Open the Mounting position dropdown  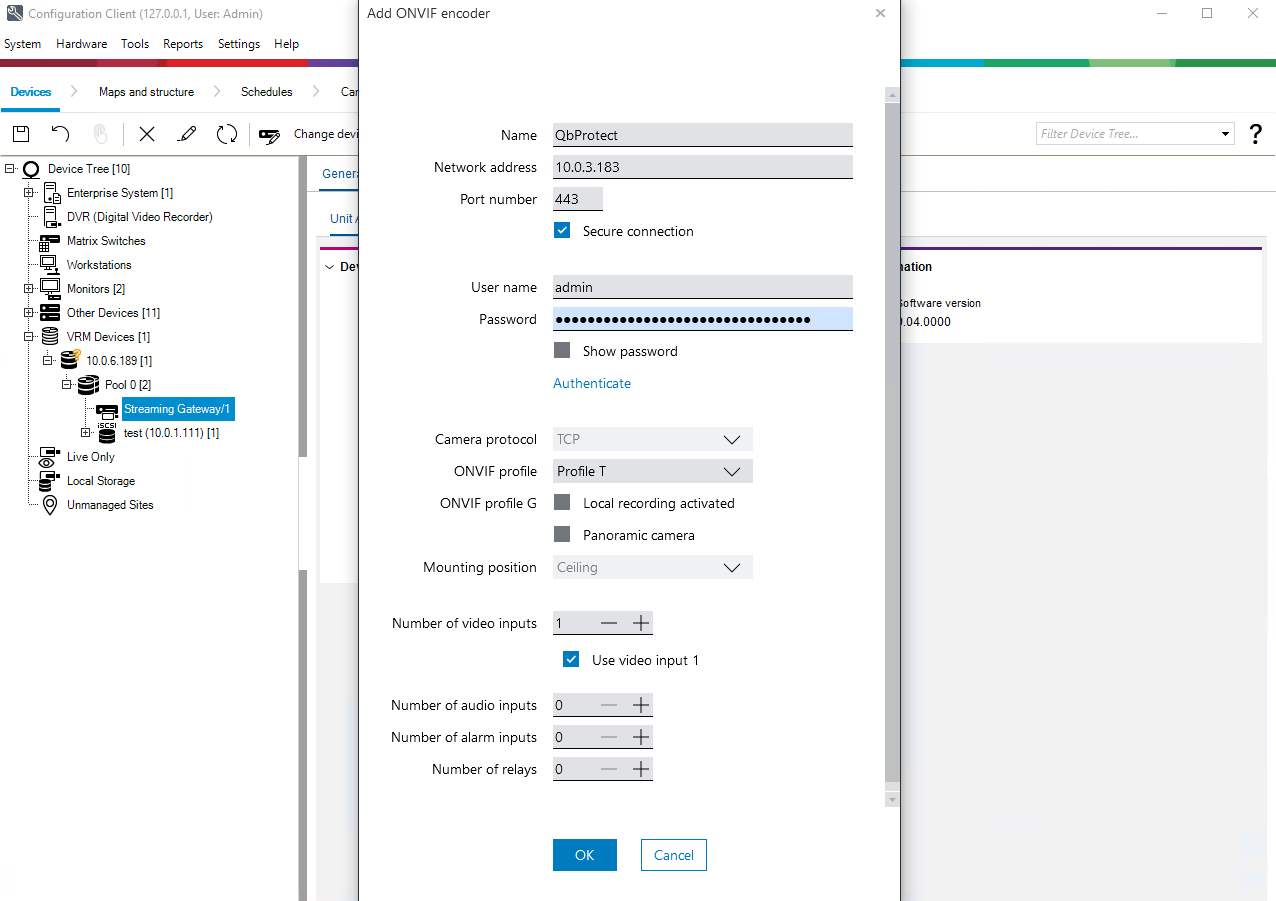pyautogui.click(x=652, y=567)
